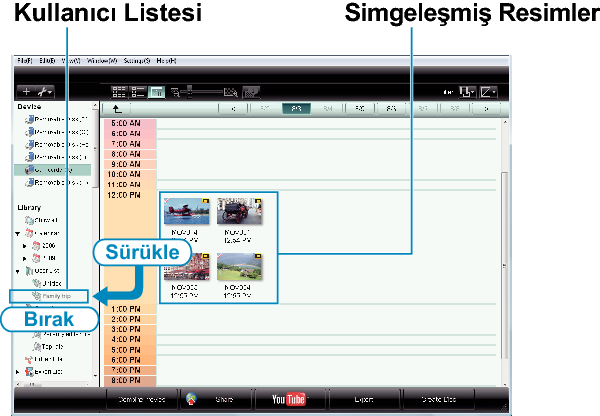This screenshot has width=600, height=416.
Task: Click the zoom in thumbnail icon
Action: click(x=231, y=92)
